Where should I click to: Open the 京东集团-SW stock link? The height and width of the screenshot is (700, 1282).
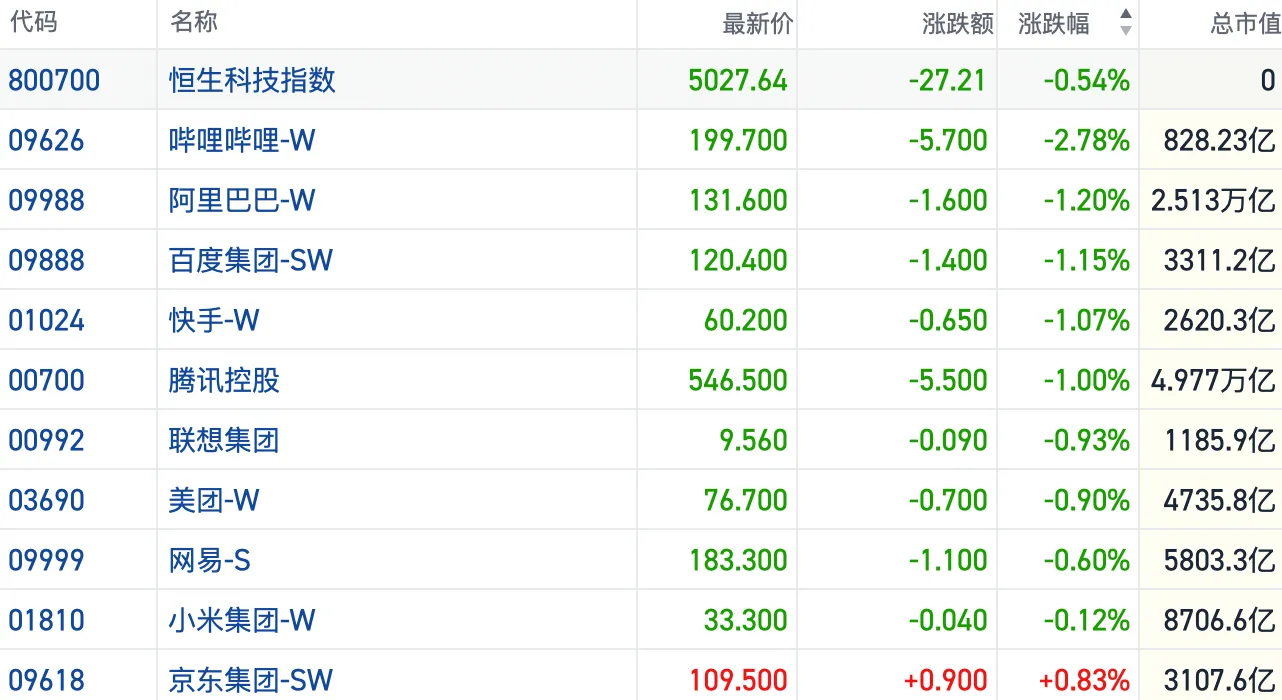tap(250, 680)
